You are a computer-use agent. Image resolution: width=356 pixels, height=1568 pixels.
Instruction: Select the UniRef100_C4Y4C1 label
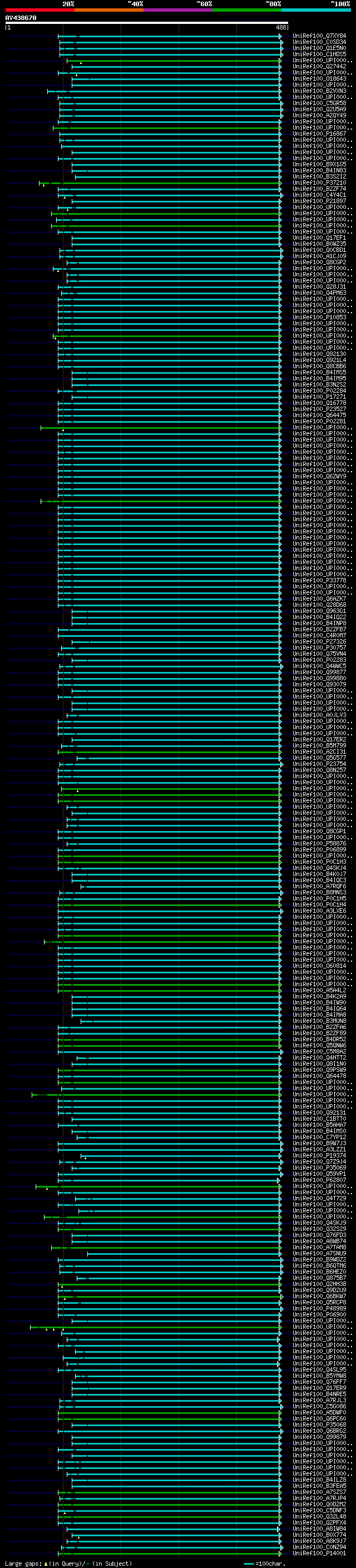point(319,195)
